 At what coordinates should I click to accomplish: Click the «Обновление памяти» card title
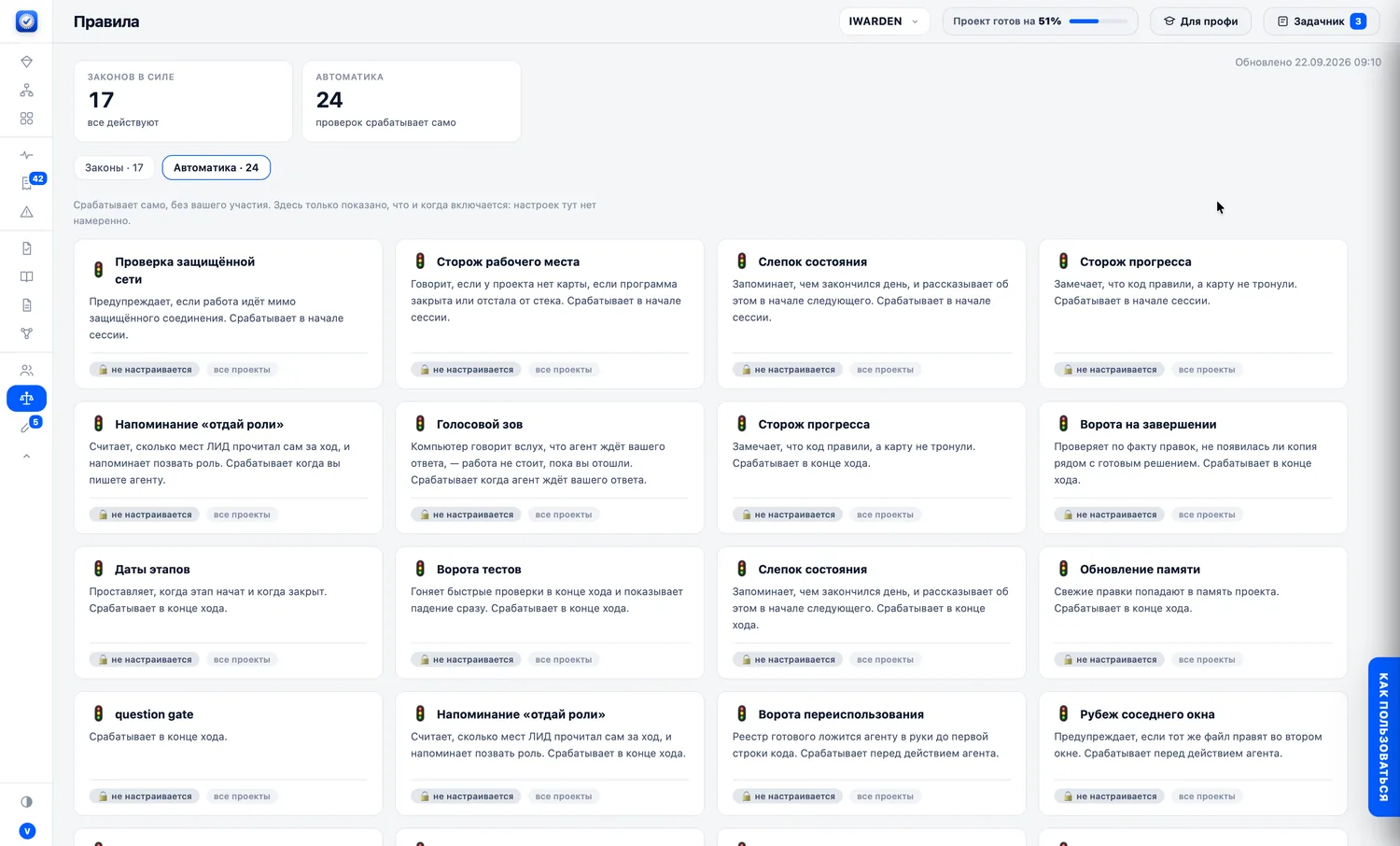[1140, 570]
